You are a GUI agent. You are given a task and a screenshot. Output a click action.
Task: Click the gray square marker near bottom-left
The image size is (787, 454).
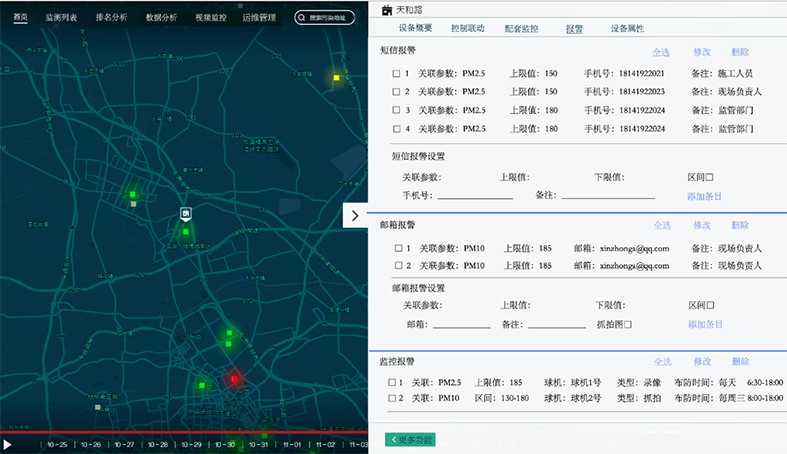97,407
